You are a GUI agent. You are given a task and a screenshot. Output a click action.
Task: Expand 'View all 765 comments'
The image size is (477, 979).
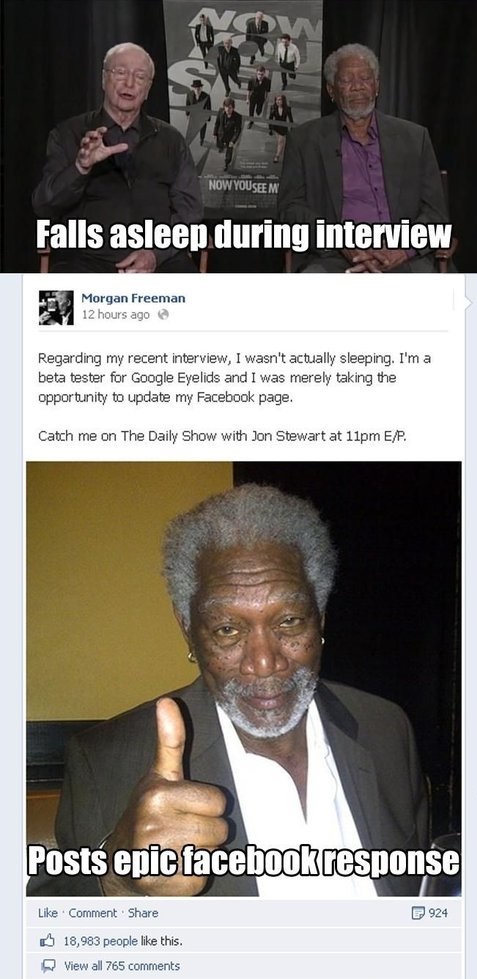(122, 966)
